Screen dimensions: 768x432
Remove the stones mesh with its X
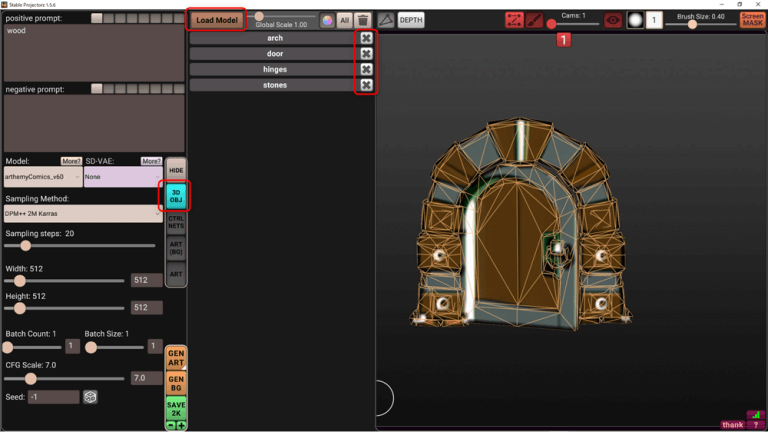click(366, 85)
